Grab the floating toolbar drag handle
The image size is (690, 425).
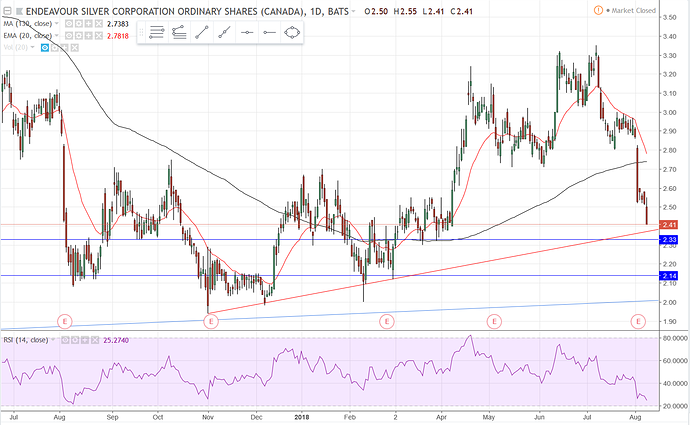[141, 33]
